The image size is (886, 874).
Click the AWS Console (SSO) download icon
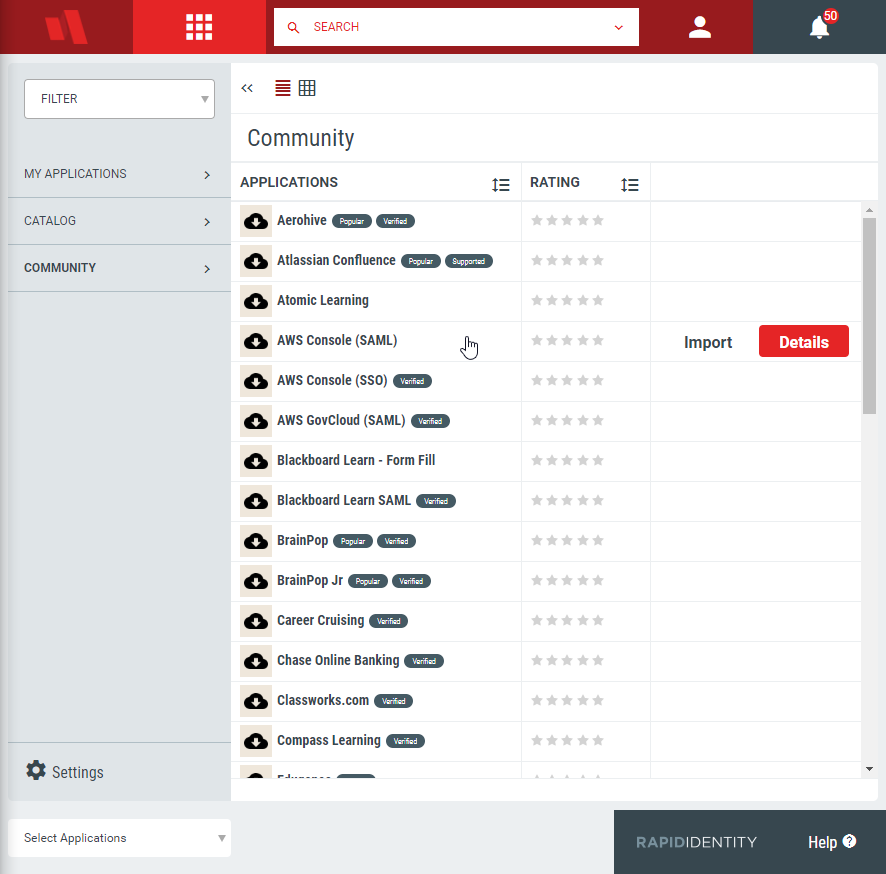[256, 381]
